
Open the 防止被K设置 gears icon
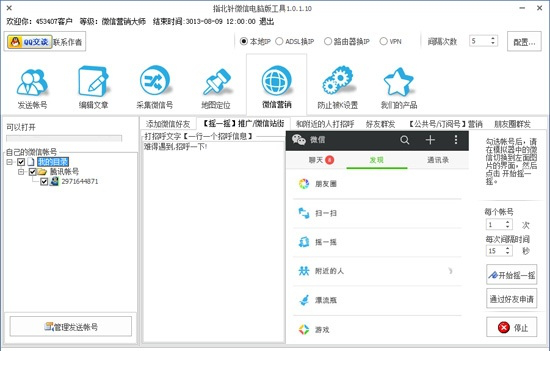pyautogui.click(x=337, y=80)
